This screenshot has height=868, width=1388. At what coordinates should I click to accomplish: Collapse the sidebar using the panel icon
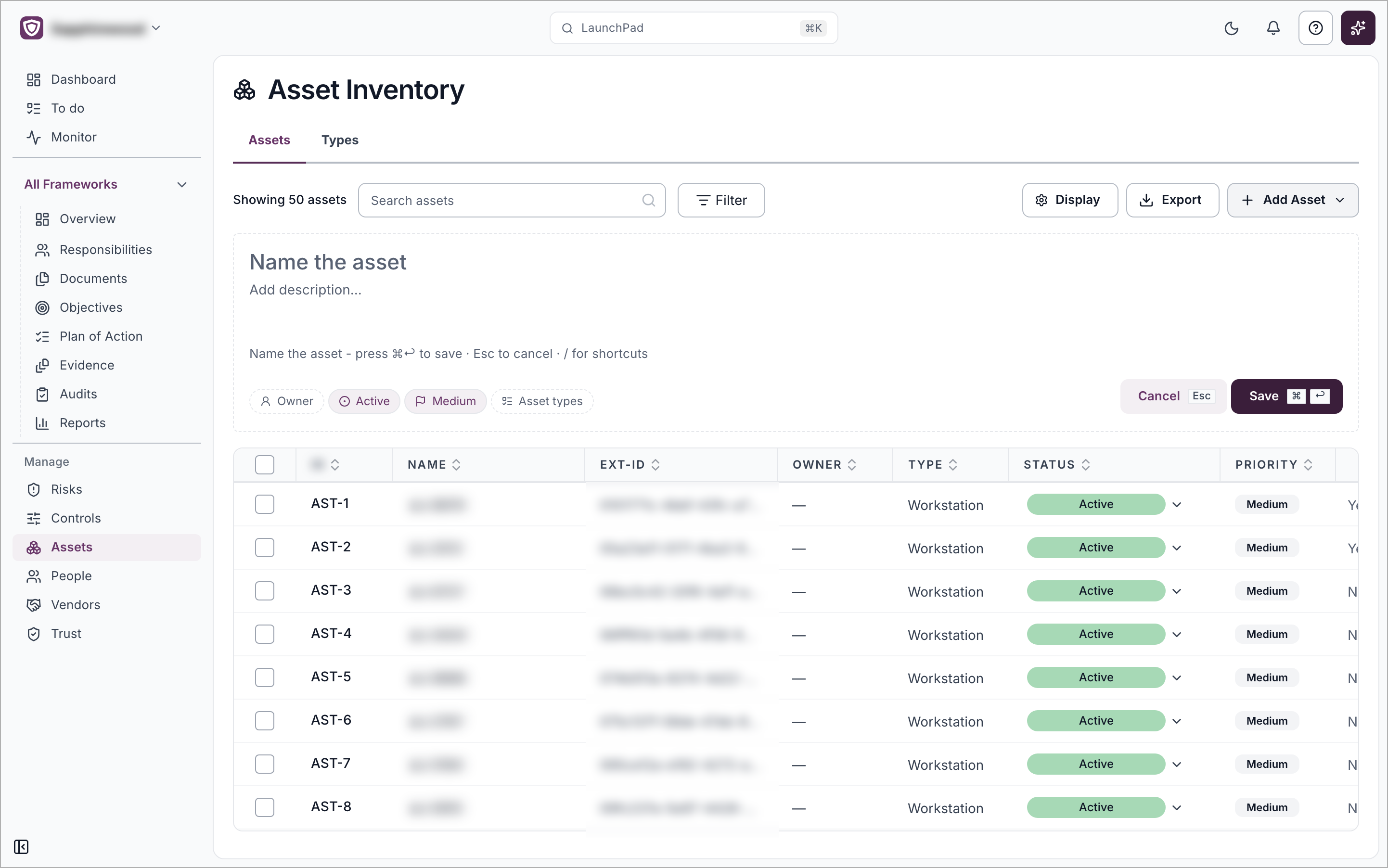(21, 847)
